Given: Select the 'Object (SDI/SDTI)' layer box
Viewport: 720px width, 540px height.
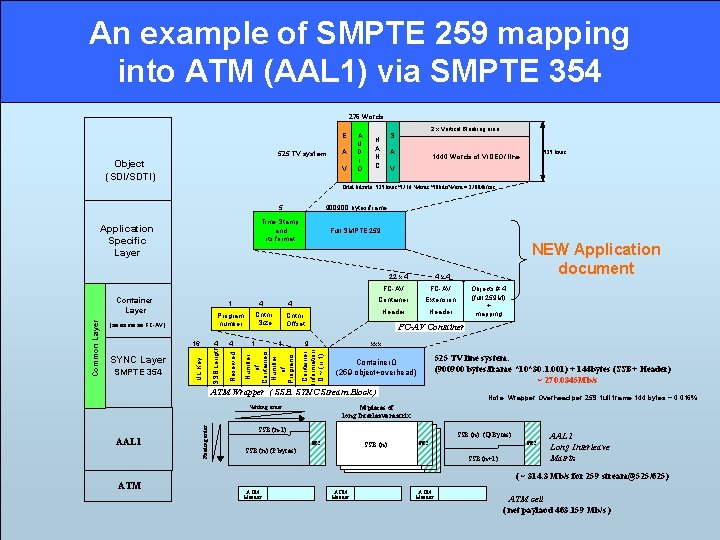Looking at the screenshot, I should pos(128,159).
